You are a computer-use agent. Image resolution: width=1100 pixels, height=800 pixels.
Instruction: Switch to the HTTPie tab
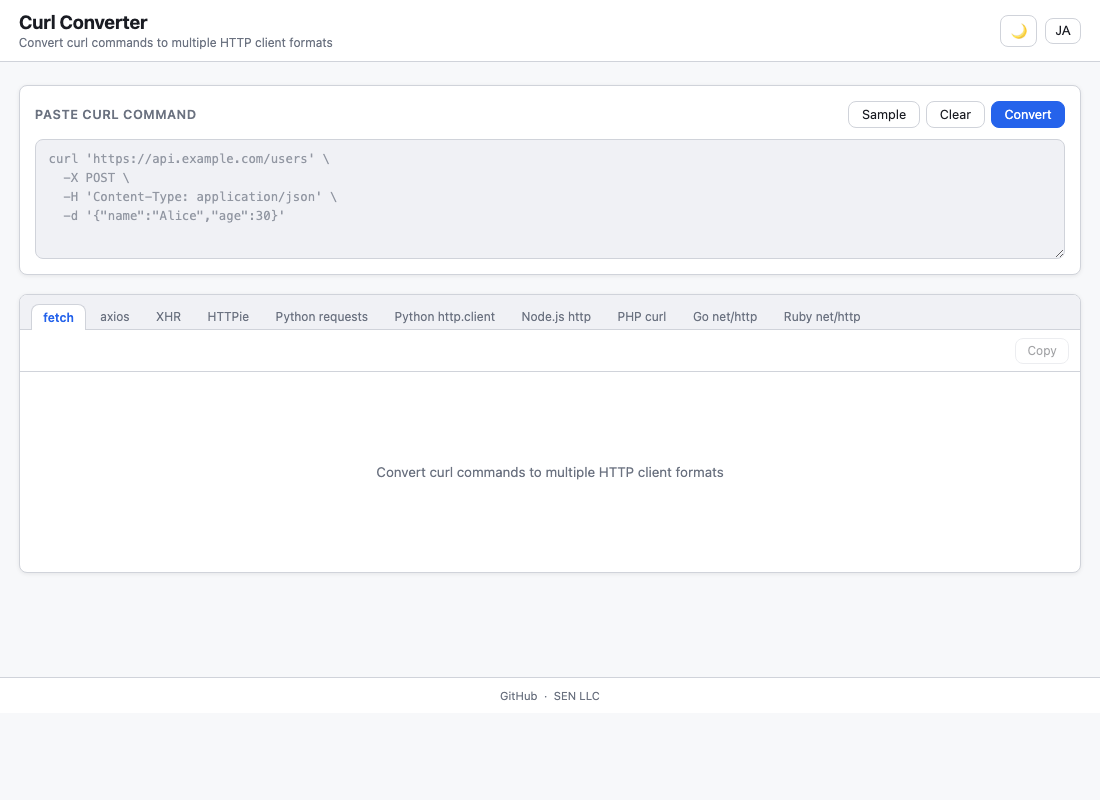(x=228, y=316)
